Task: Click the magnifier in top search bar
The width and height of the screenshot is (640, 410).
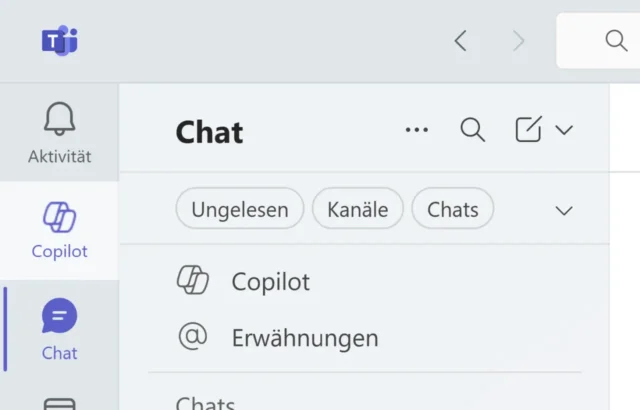Action: pyautogui.click(x=616, y=40)
